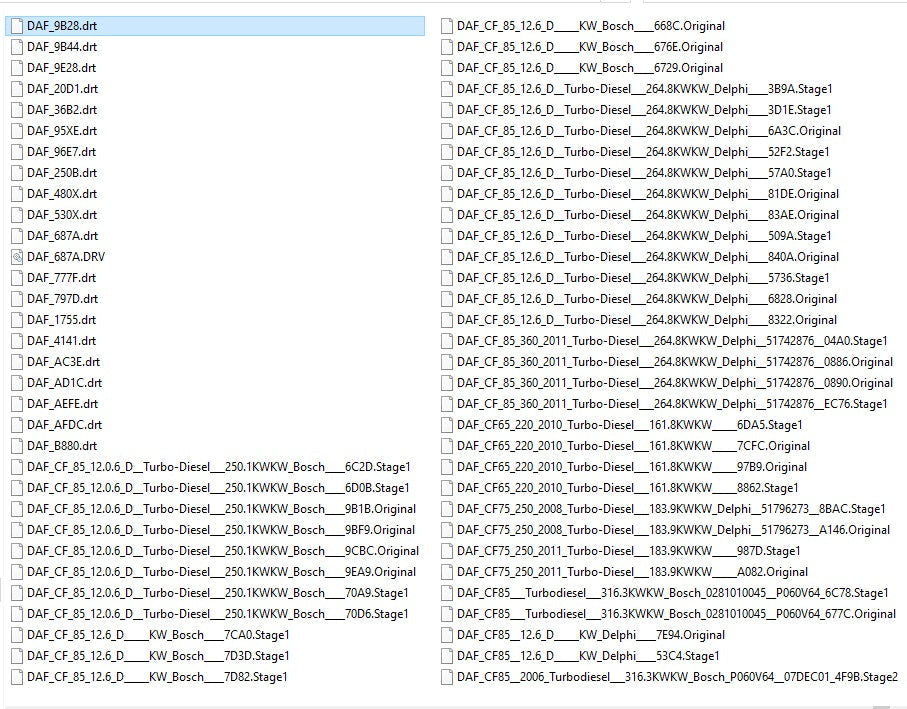Select the CF65_220 file ending 7CFC.Original

(633, 446)
